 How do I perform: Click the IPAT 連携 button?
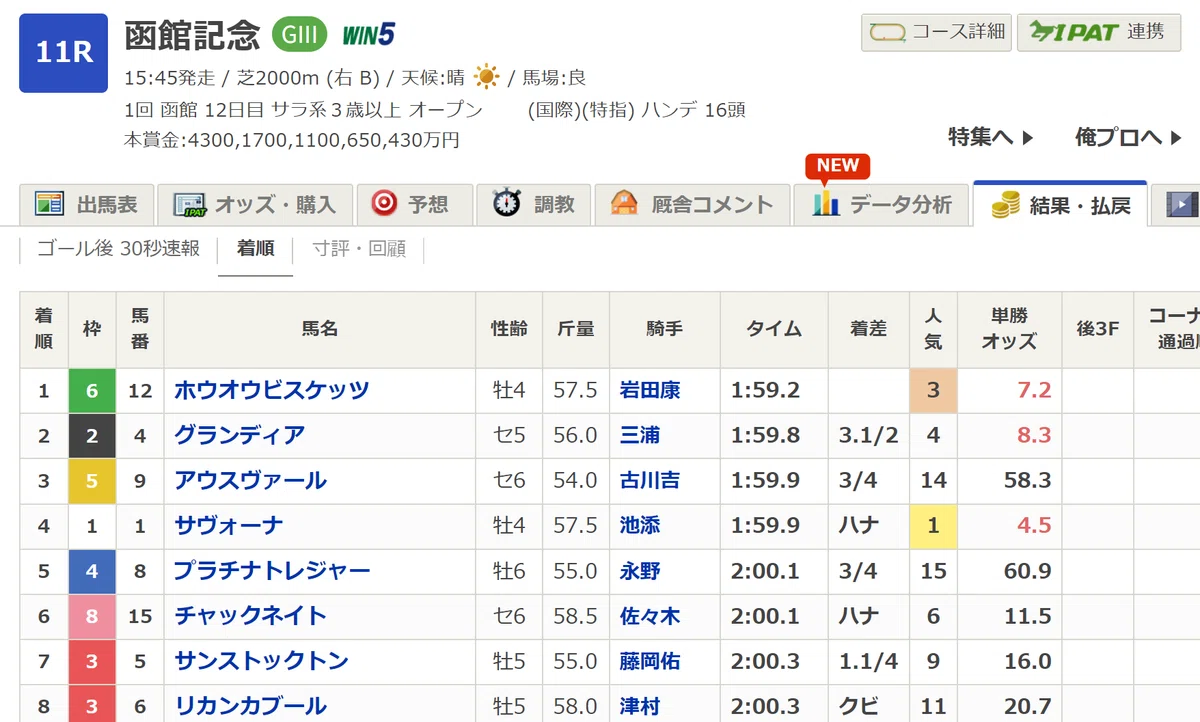tap(1100, 32)
